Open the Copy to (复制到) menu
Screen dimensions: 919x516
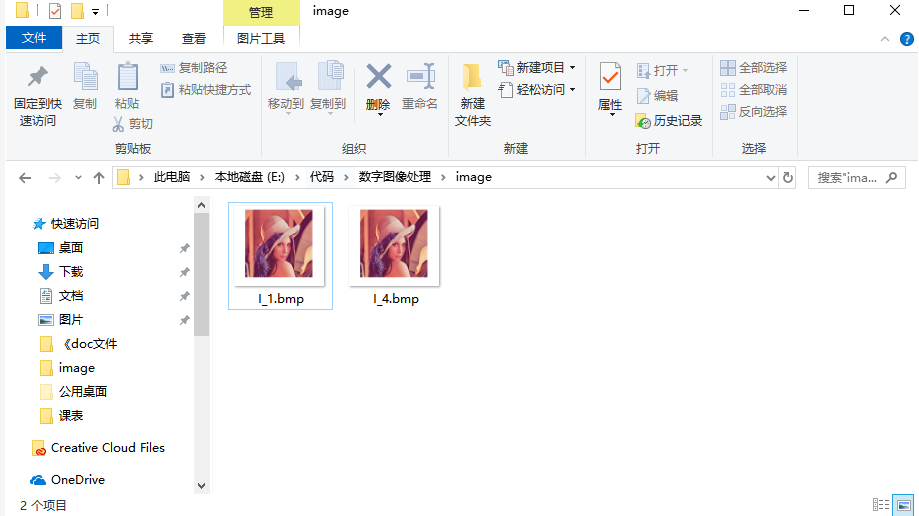point(328,88)
